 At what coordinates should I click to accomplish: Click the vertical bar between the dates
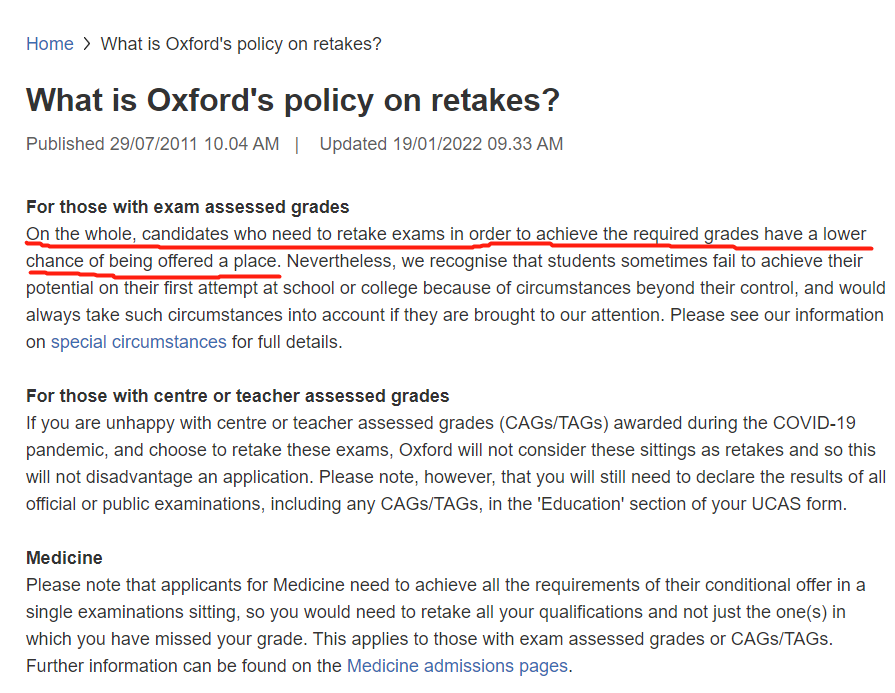click(297, 144)
